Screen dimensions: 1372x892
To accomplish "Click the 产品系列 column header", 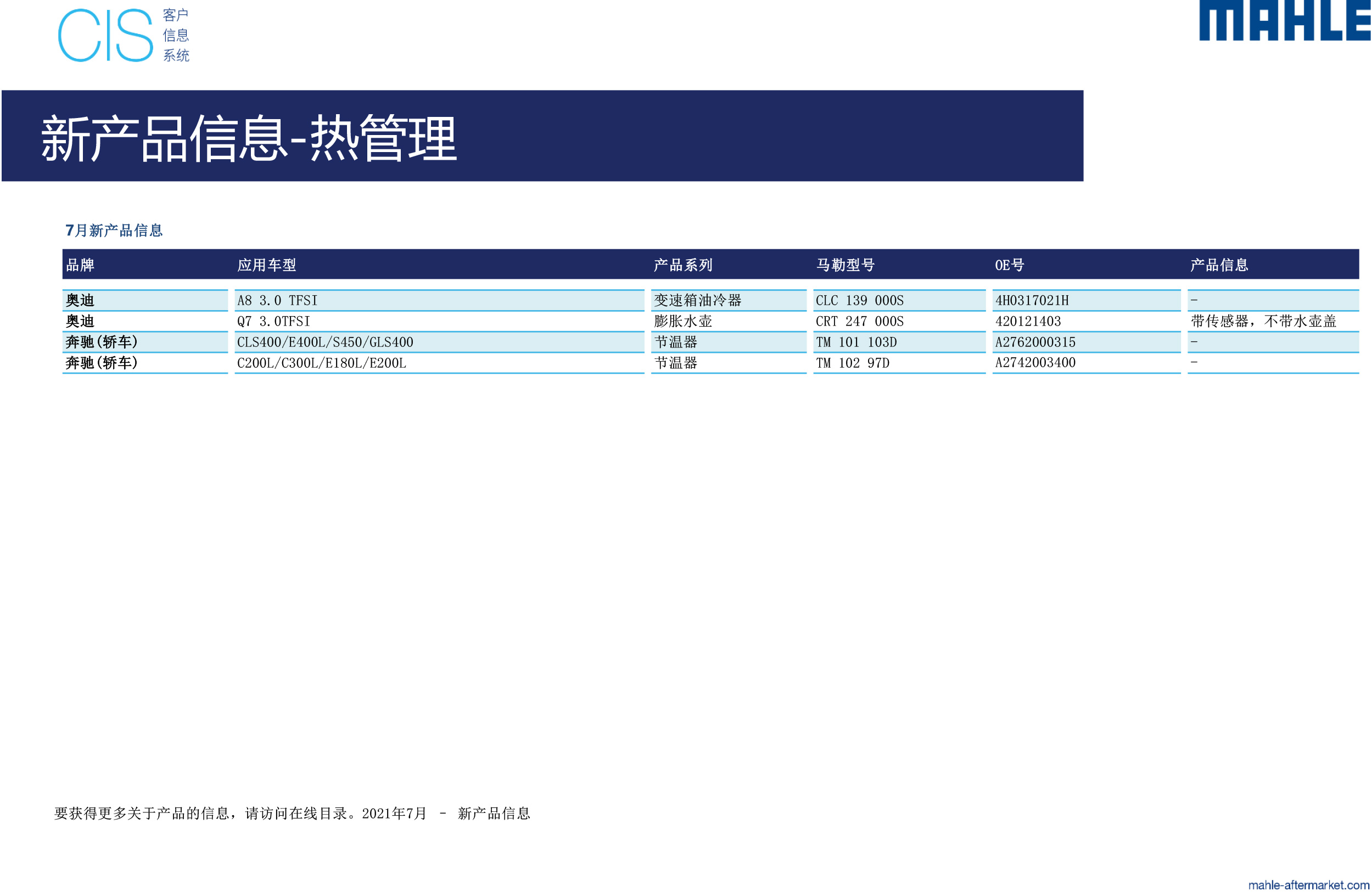I will pos(683,265).
